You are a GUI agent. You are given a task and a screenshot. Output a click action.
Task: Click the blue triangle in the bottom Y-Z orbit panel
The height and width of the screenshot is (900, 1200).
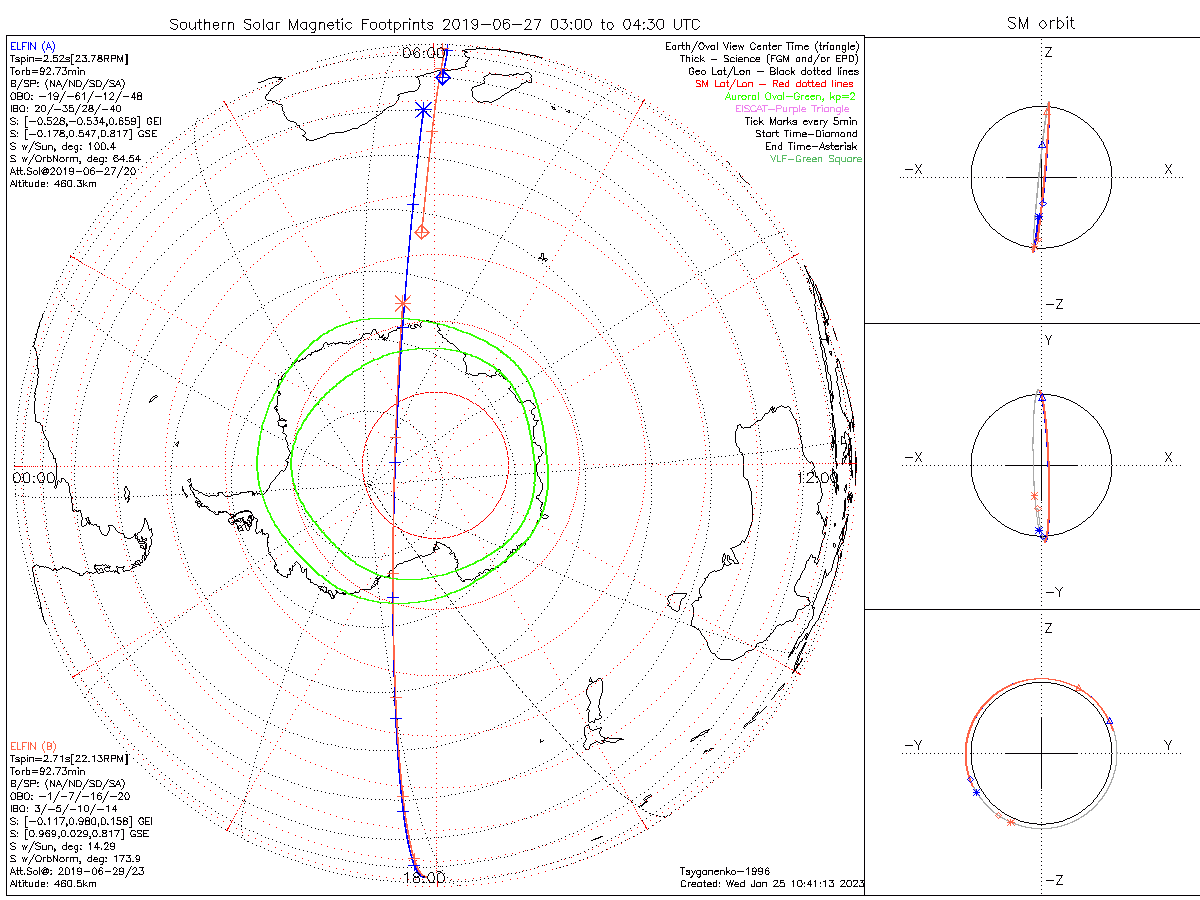click(1109, 721)
